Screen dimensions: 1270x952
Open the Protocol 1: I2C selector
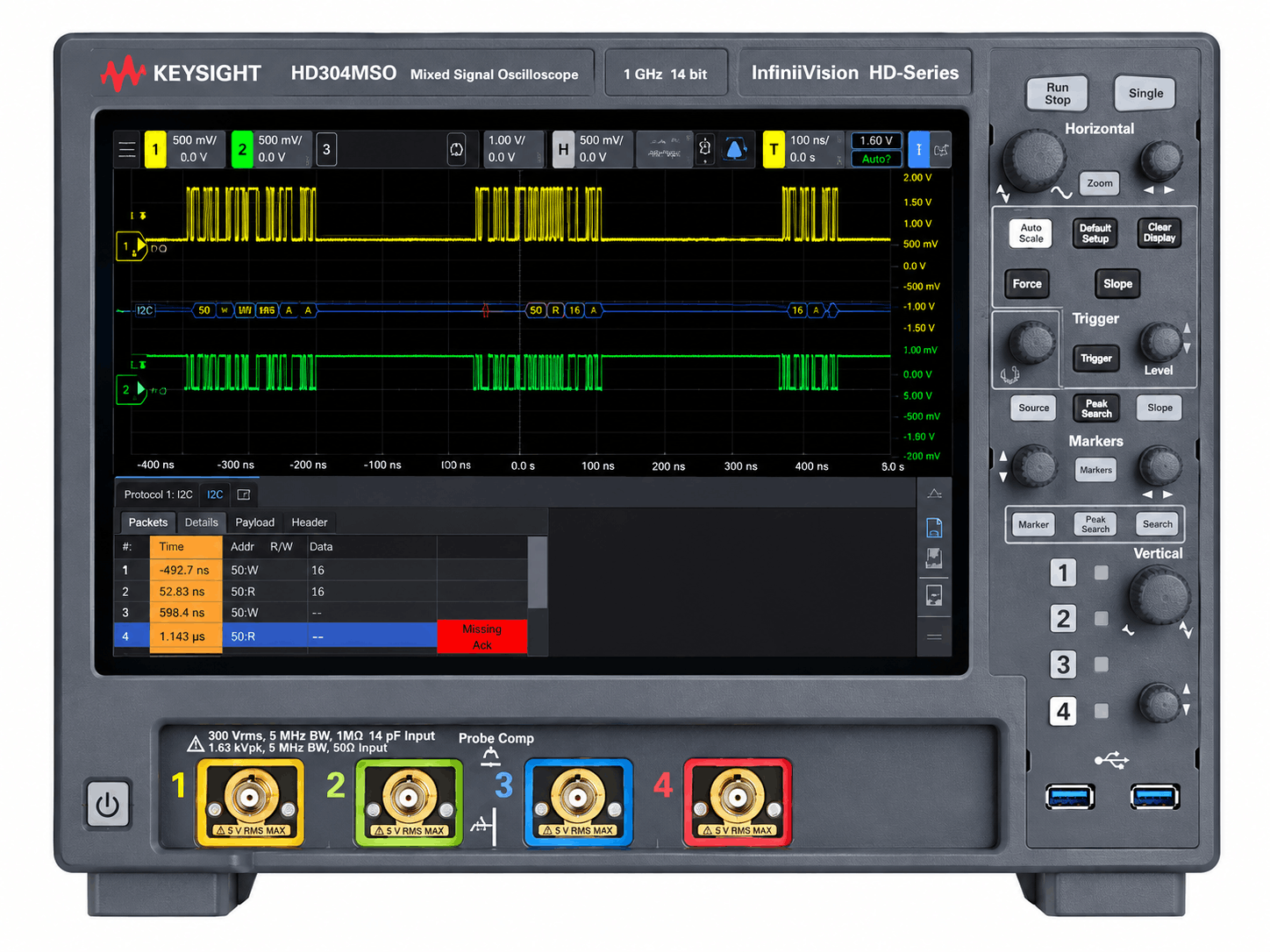tap(158, 494)
